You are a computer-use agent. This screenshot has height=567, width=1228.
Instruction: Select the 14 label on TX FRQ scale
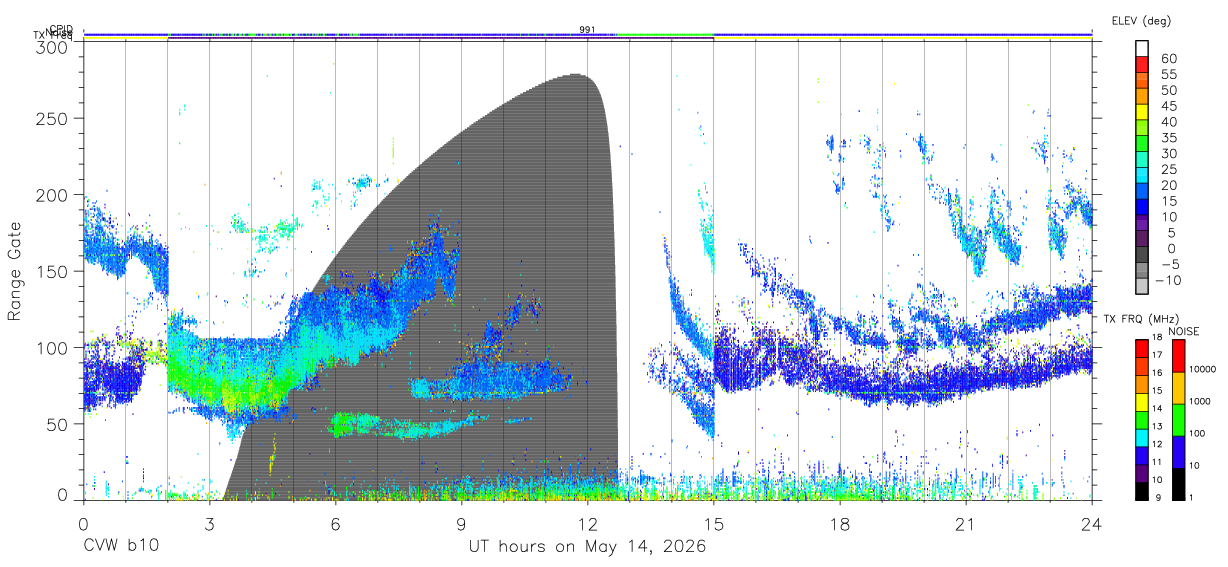(x=1157, y=408)
